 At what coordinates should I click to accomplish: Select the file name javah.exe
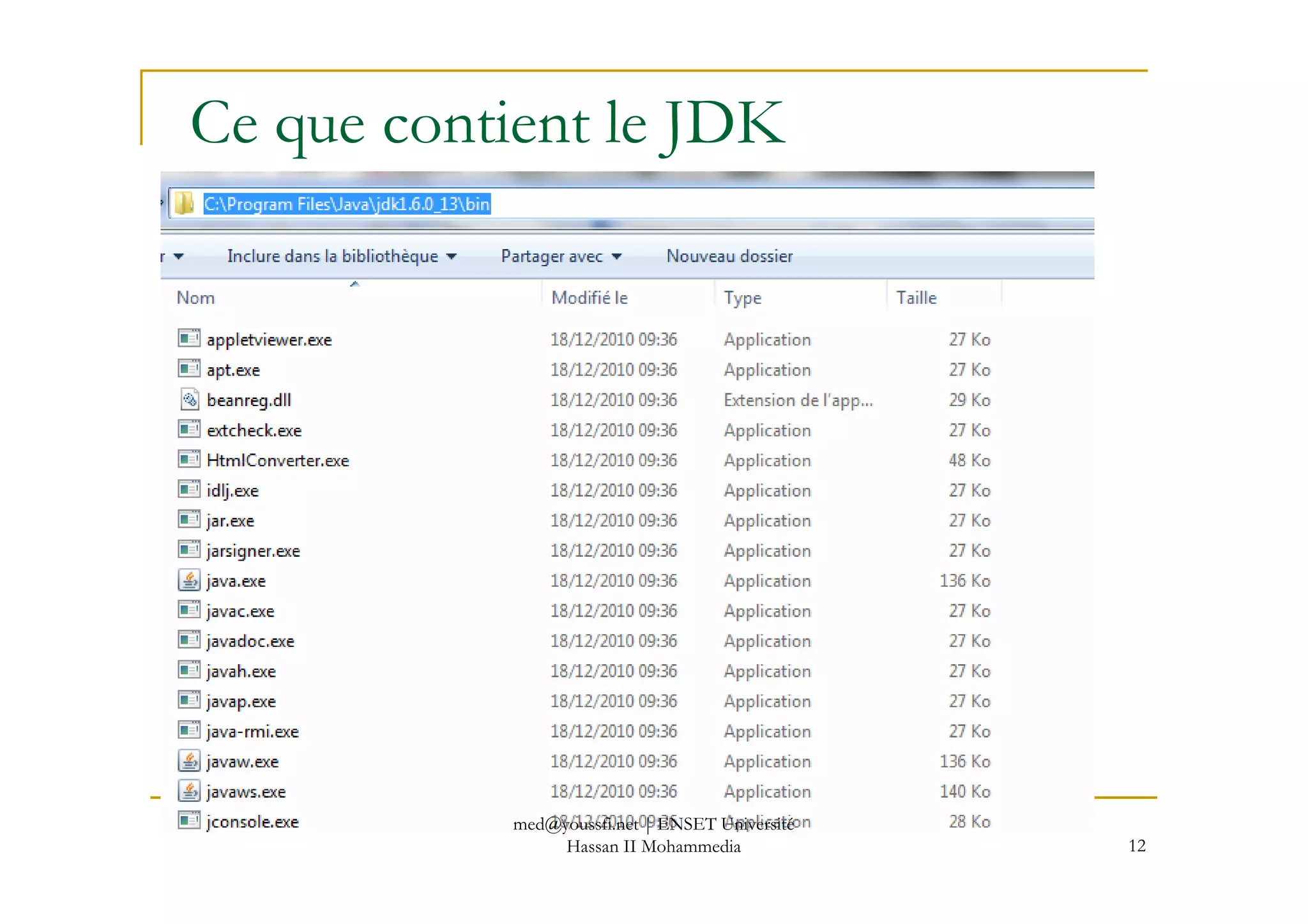[241, 672]
